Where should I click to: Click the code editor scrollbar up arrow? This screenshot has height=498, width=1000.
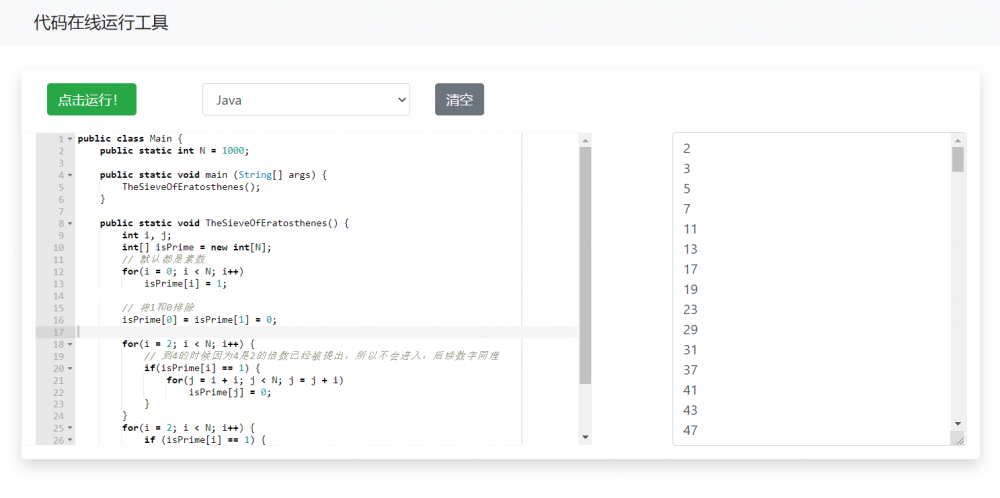coord(585,140)
